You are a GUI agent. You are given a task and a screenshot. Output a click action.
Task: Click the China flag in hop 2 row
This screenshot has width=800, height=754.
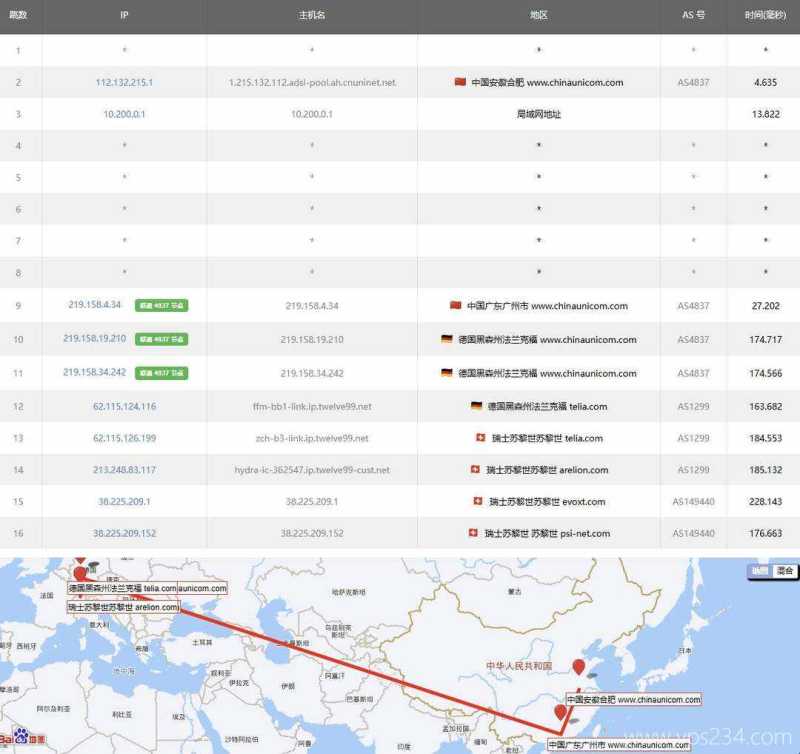point(460,82)
